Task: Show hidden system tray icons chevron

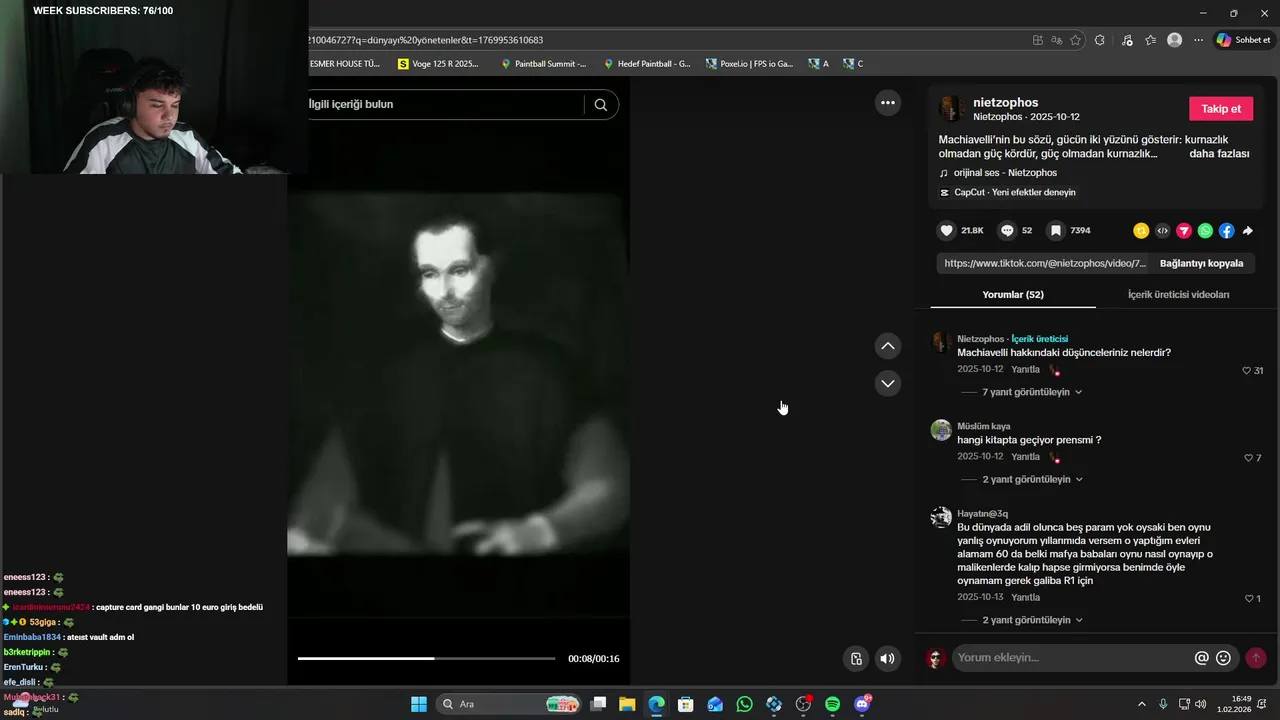Action: [1142, 704]
